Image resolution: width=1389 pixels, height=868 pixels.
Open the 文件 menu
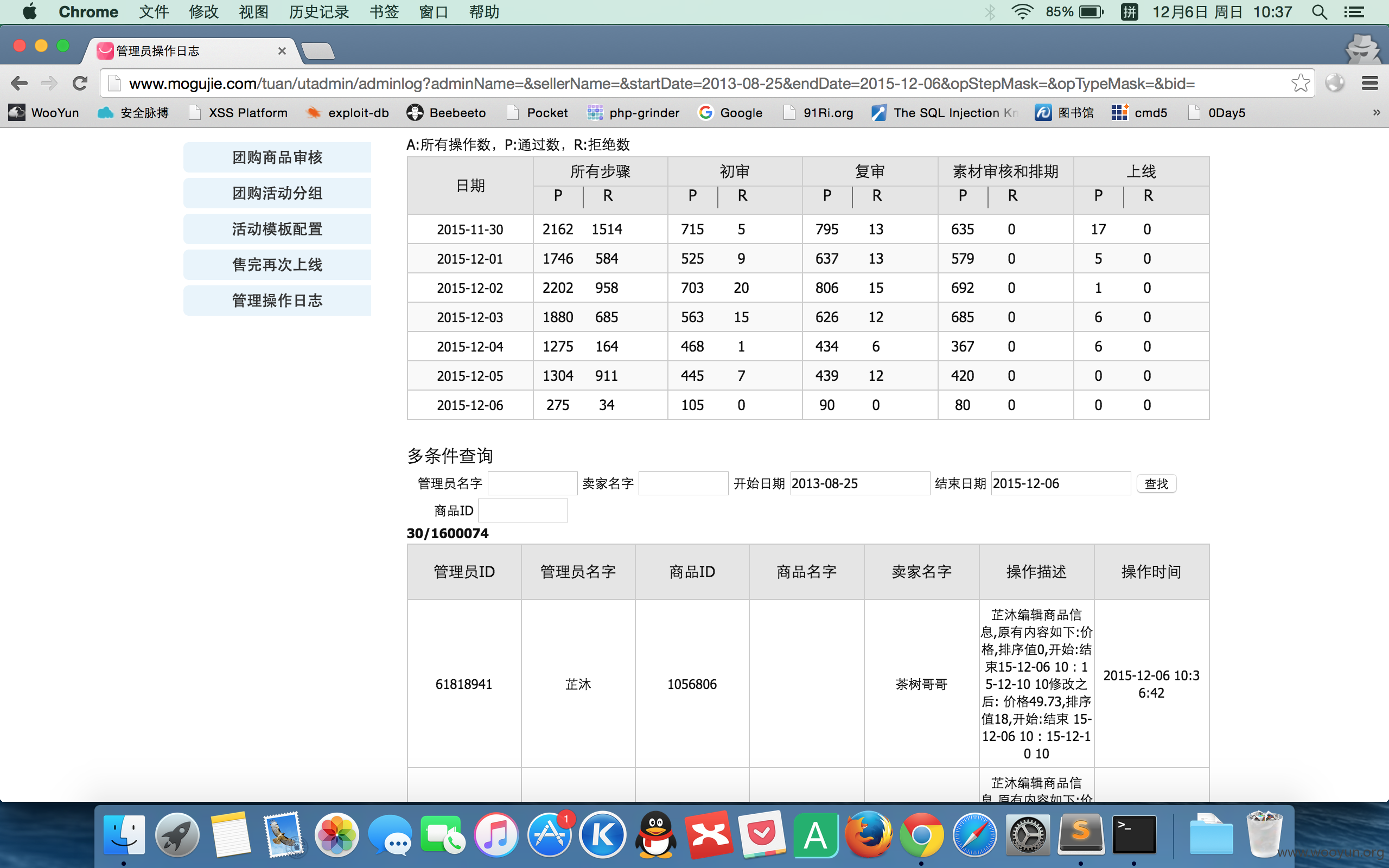154,12
